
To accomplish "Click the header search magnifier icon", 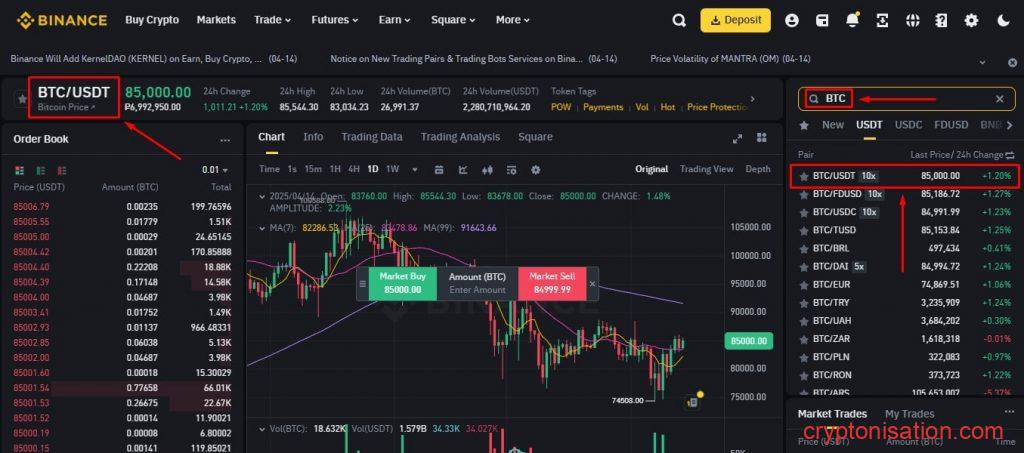I will pos(679,20).
